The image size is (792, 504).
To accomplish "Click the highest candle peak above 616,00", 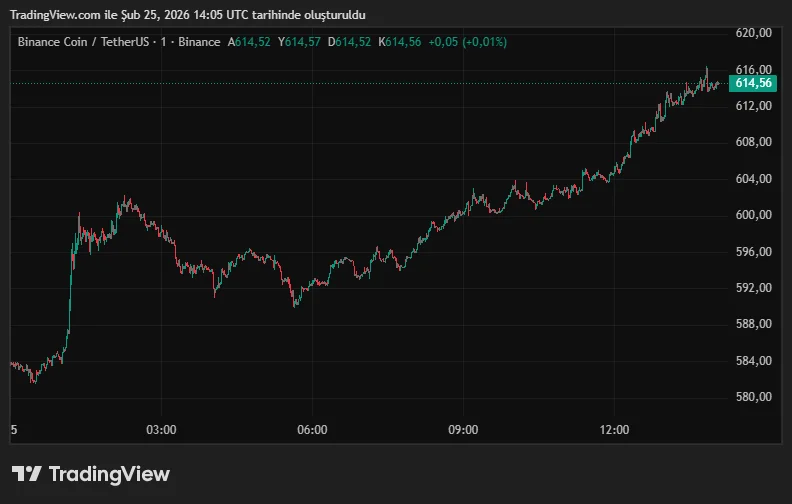I will tap(706, 69).
